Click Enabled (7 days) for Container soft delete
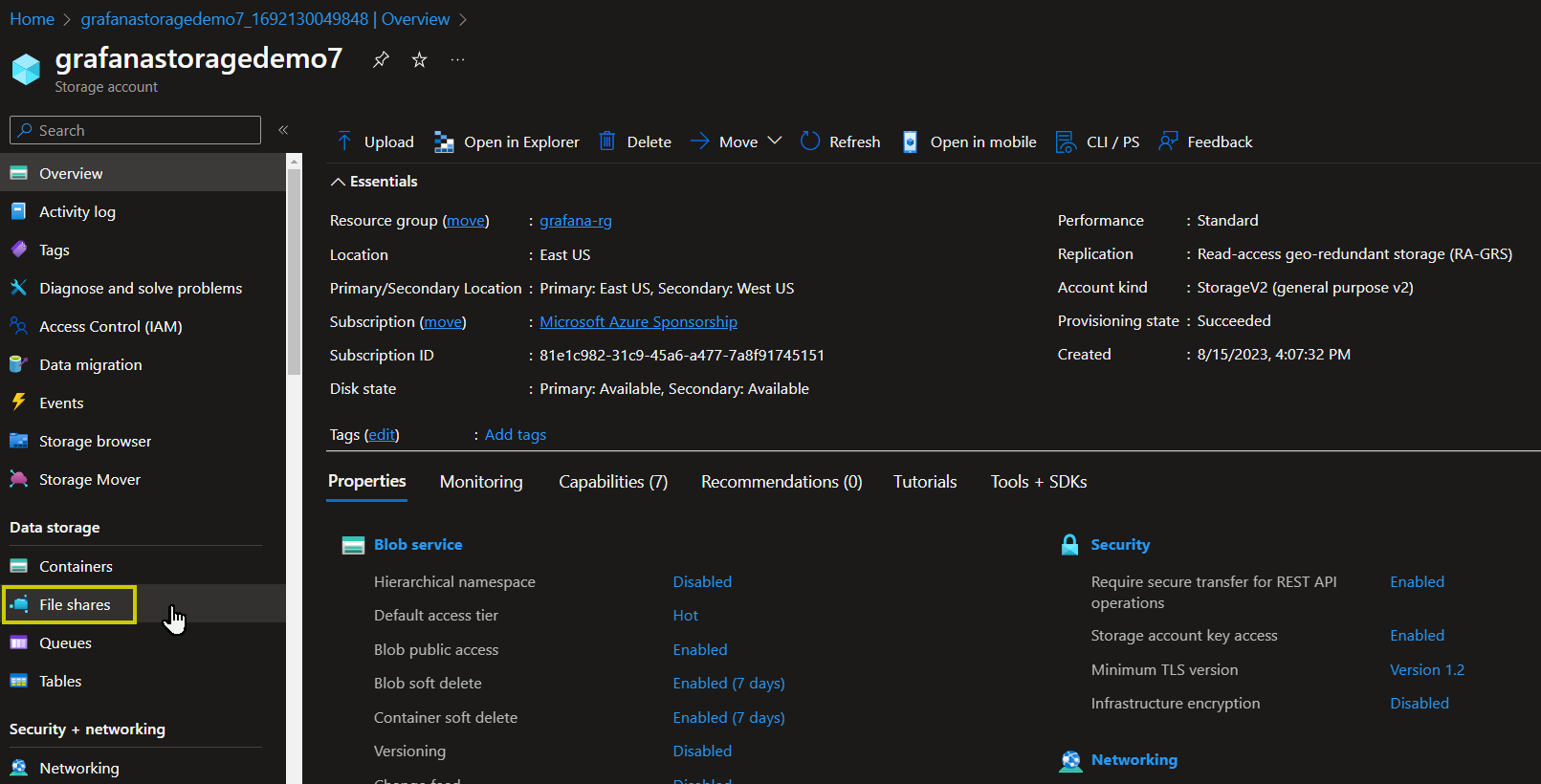1541x784 pixels. point(729,718)
